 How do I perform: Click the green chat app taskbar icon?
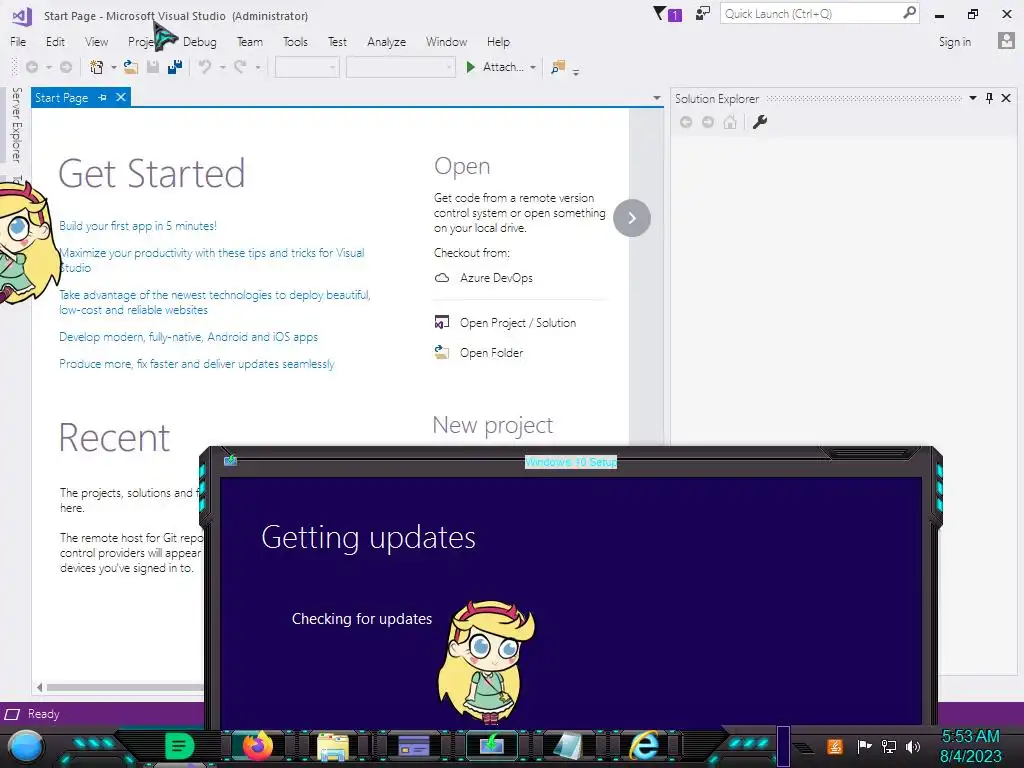click(x=180, y=746)
